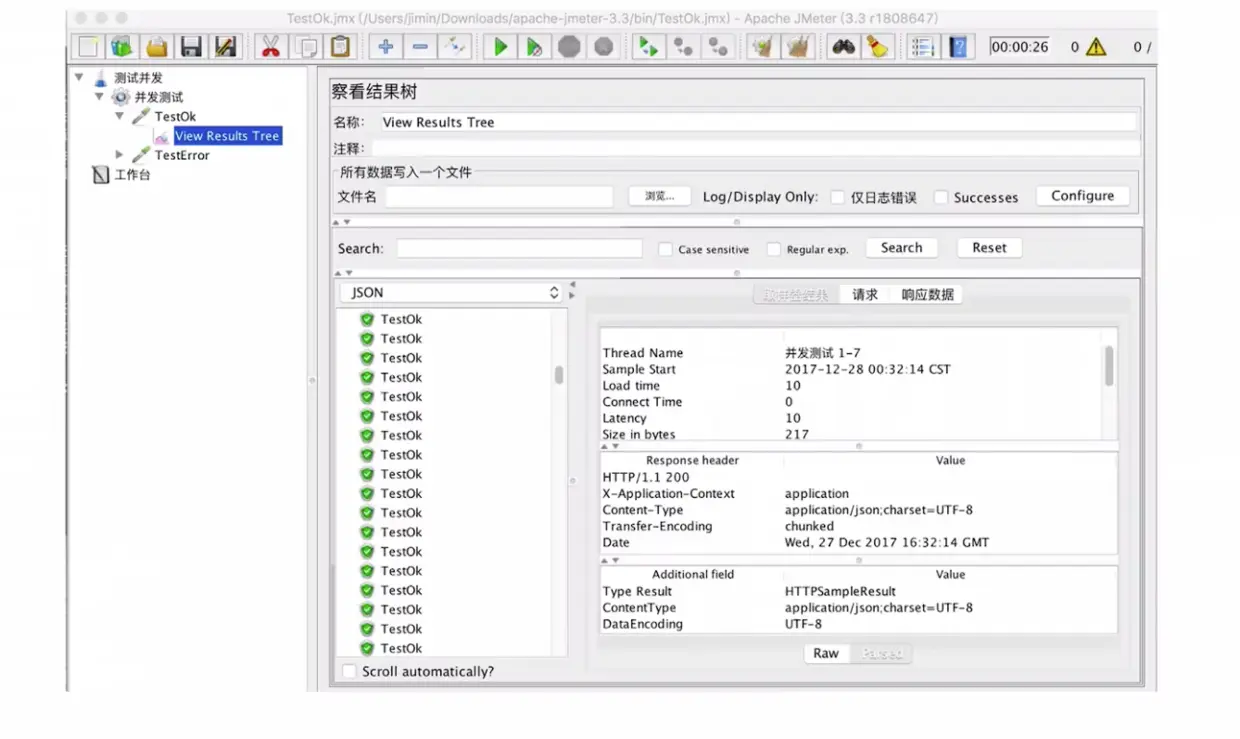The image size is (1240, 739).
Task: Switch to the 请求 tab
Action: pyautogui.click(x=865, y=295)
